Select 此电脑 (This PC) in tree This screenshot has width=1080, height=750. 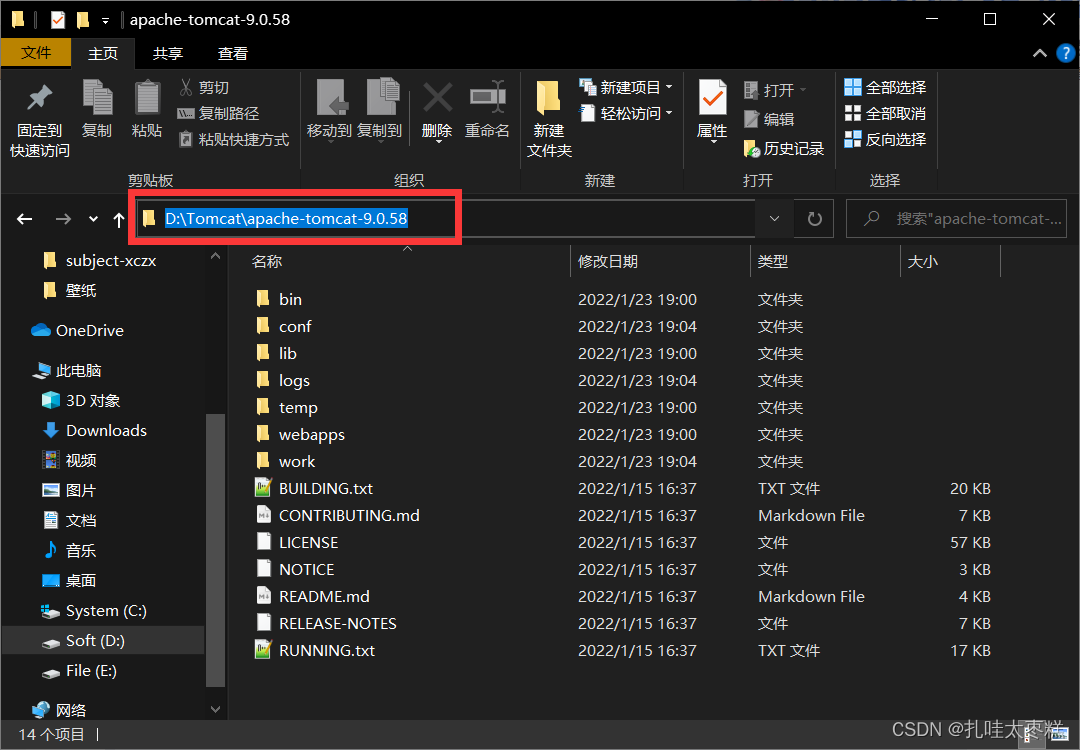coord(68,371)
